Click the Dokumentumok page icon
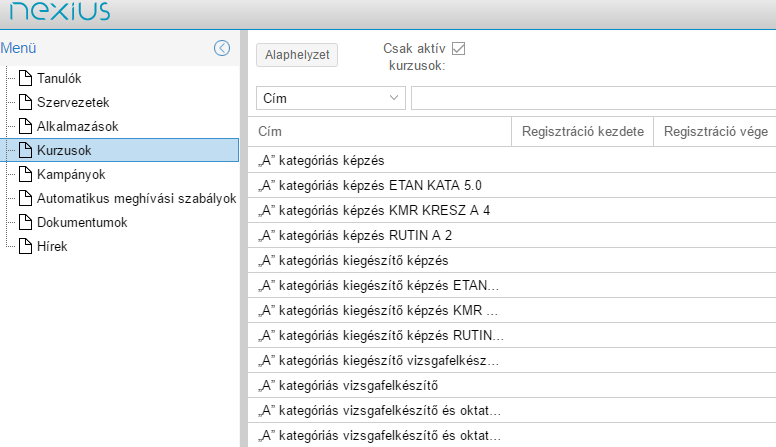This screenshot has width=776, height=447. [27, 222]
